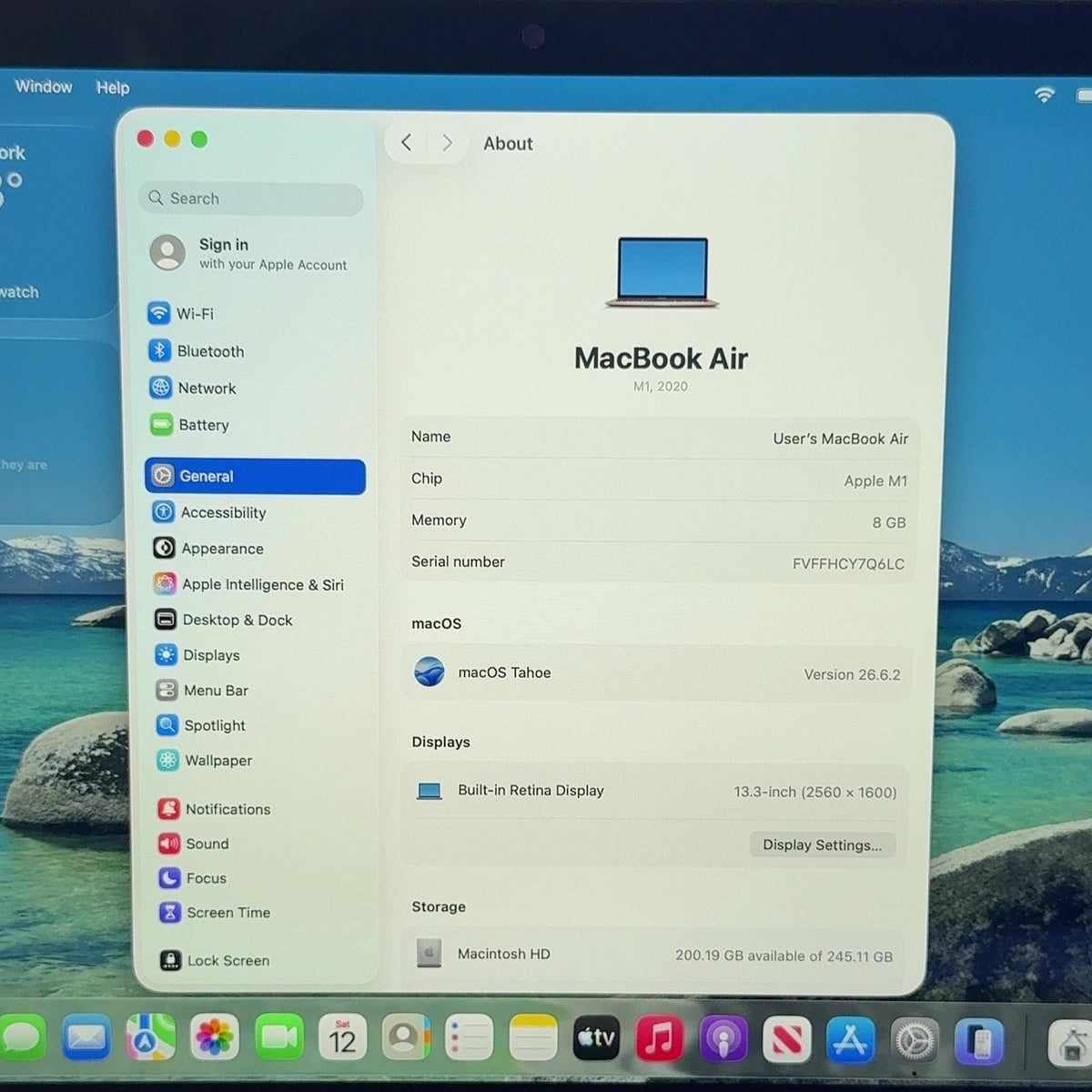Click the MacBook Air image
The width and height of the screenshot is (1092, 1092).
[662, 272]
